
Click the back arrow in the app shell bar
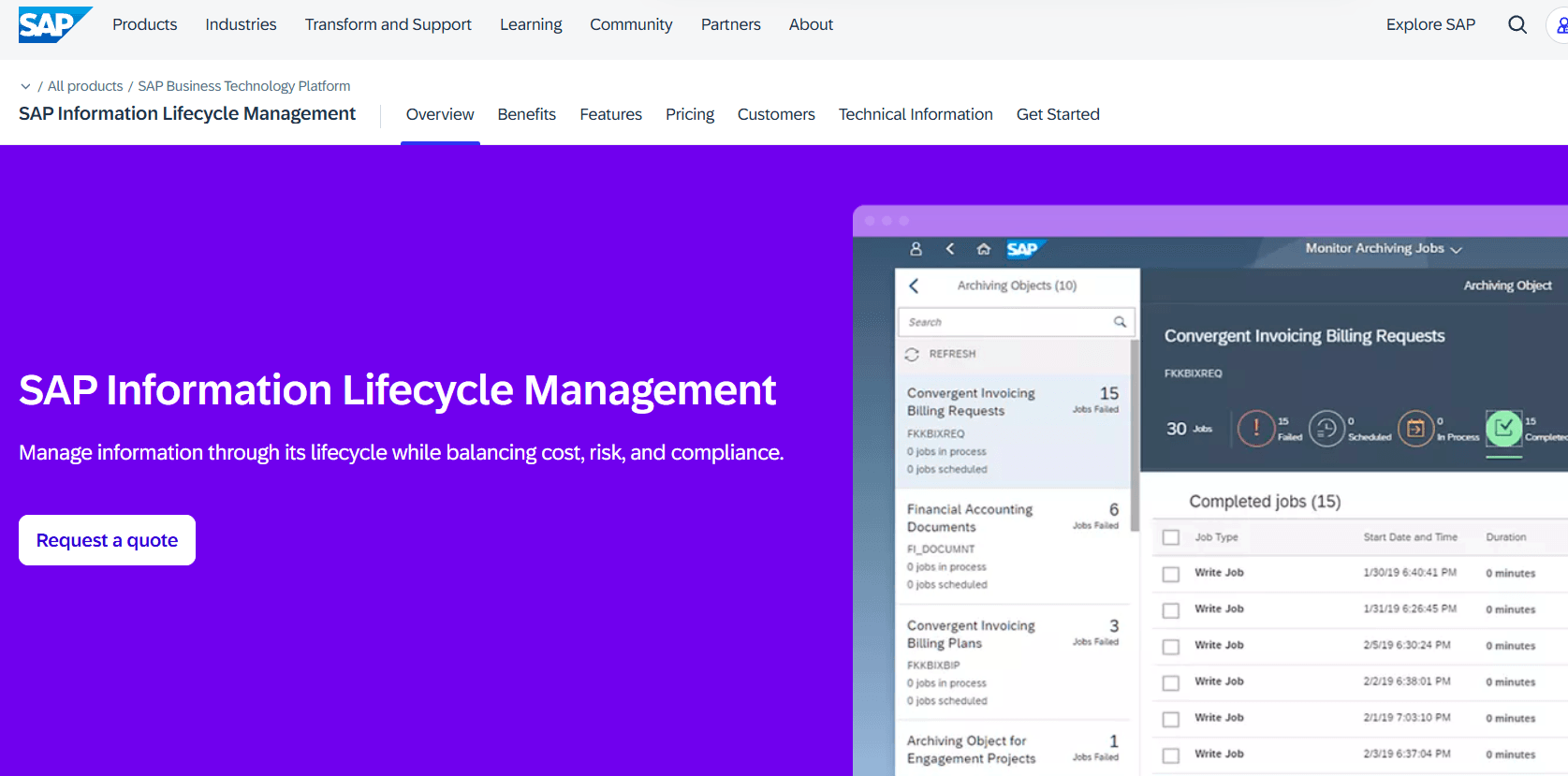coord(950,249)
